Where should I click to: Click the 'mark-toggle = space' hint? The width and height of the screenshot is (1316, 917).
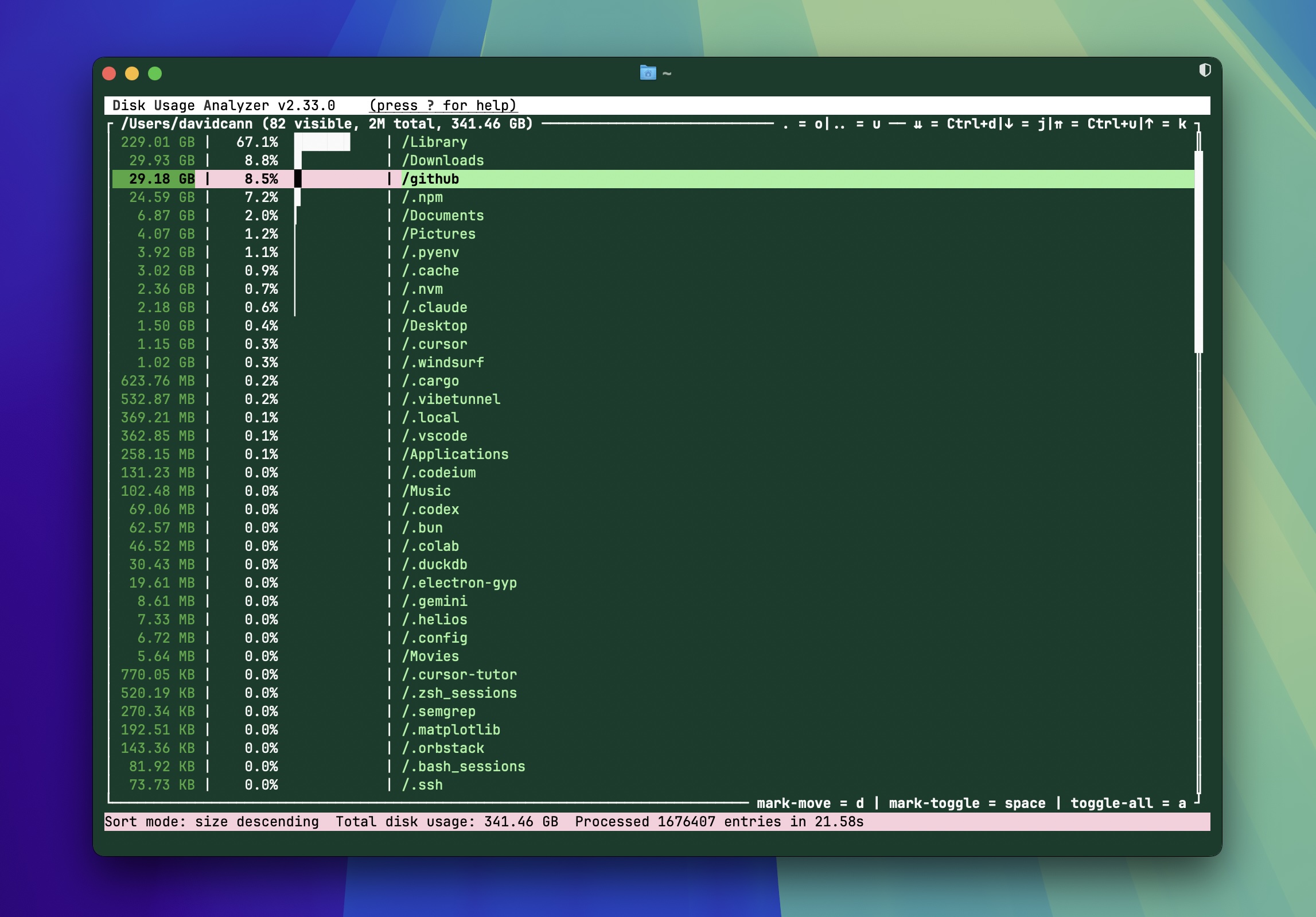coord(967,803)
